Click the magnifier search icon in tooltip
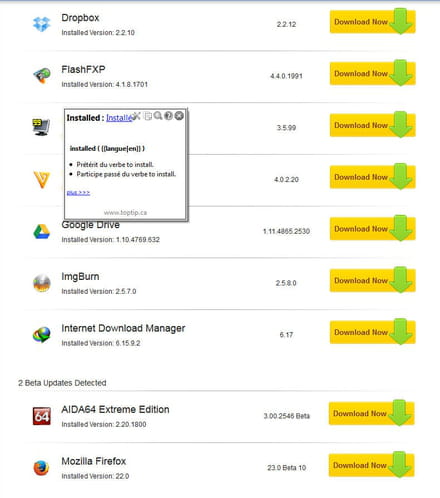 point(158,116)
